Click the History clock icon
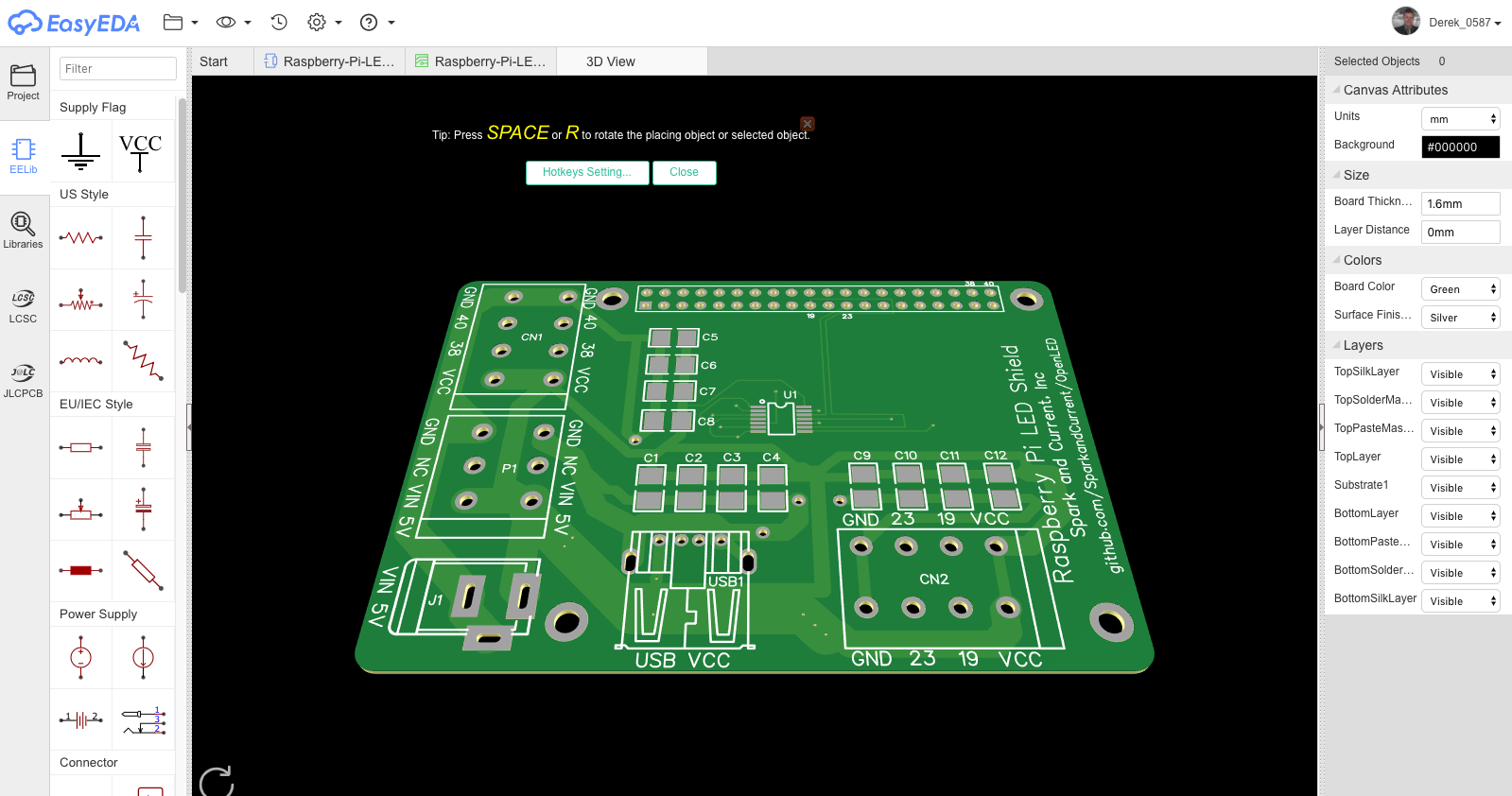 point(278,22)
